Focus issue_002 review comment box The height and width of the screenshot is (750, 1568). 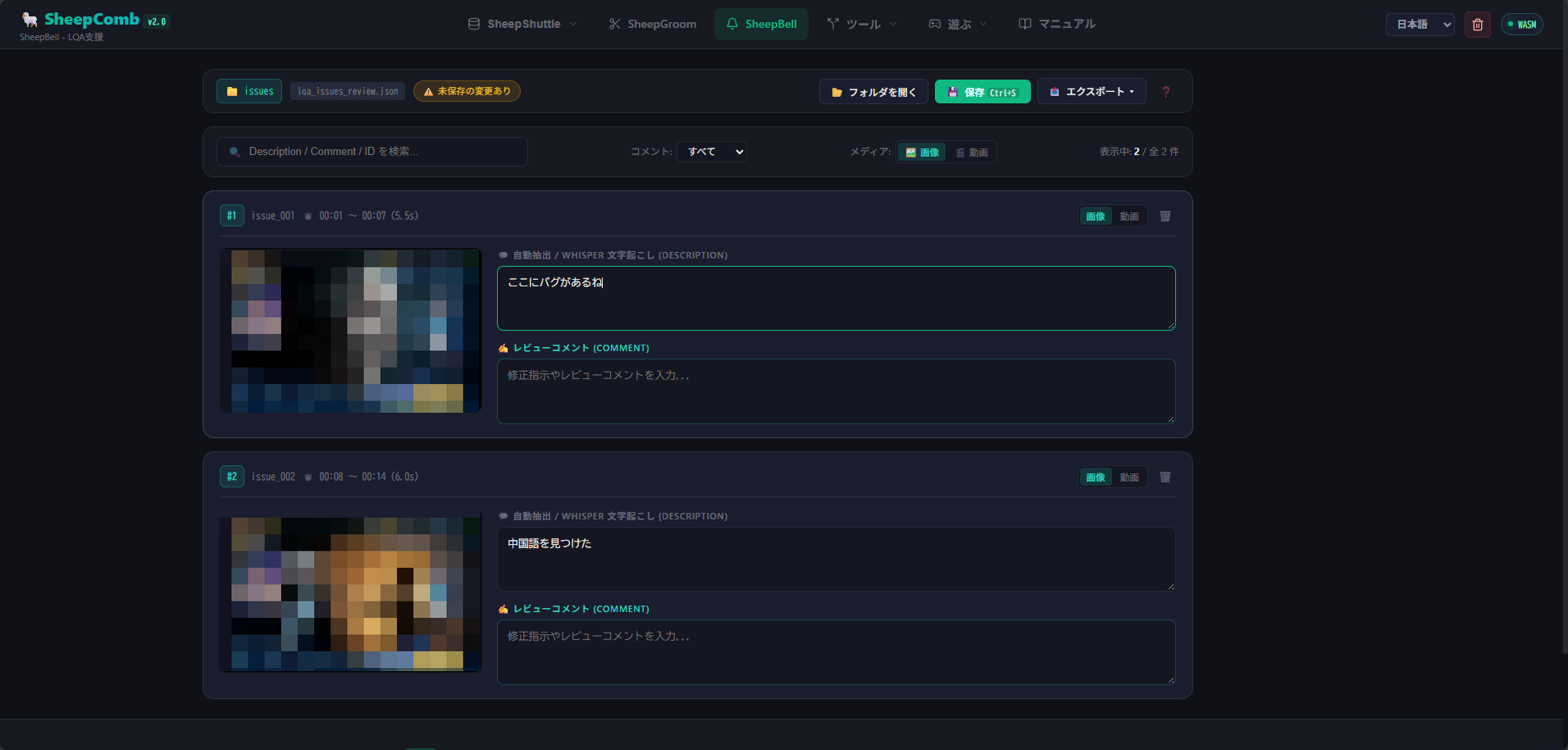click(x=836, y=652)
